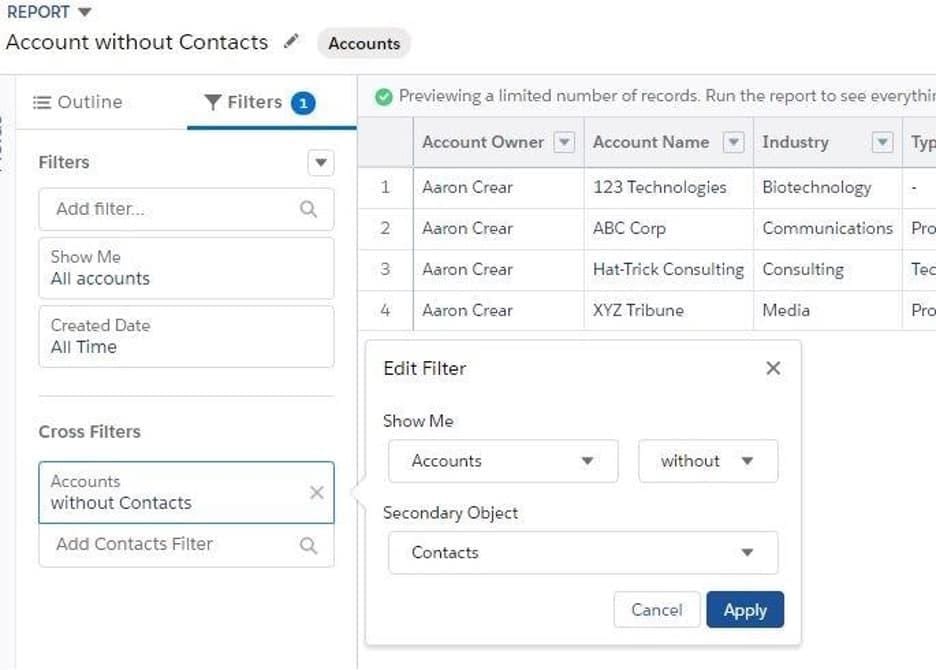
Task: Cancel editing the filter
Action: coord(657,609)
